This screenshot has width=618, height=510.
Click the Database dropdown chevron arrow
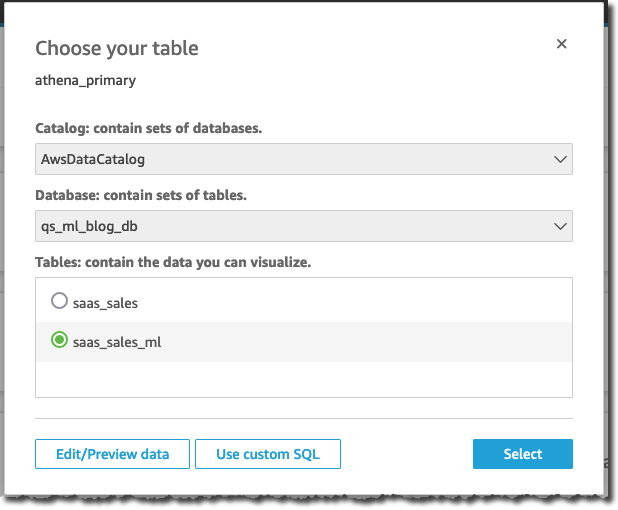pyautogui.click(x=558, y=226)
